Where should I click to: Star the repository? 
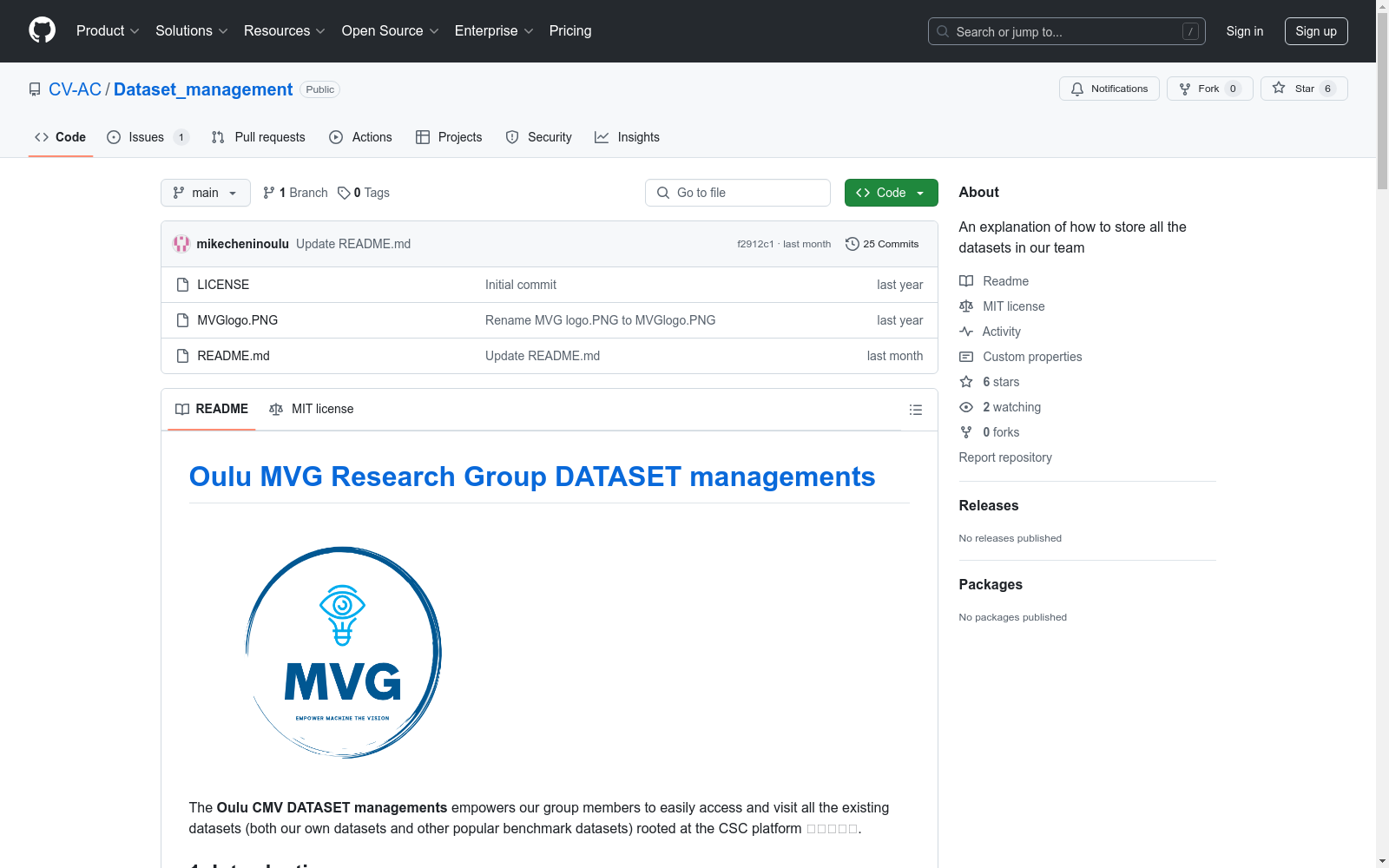point(1304,89)
